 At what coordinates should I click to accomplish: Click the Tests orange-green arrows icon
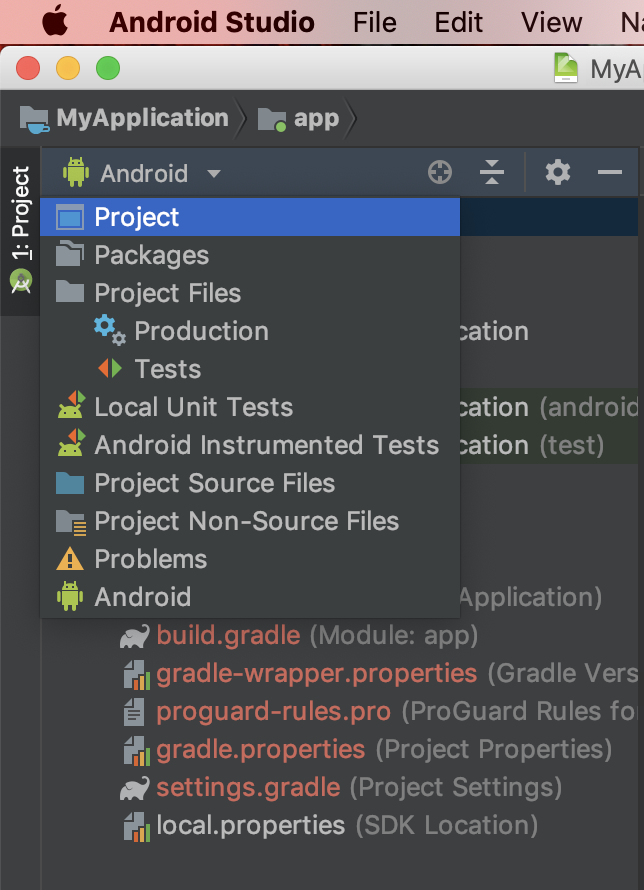110,368
